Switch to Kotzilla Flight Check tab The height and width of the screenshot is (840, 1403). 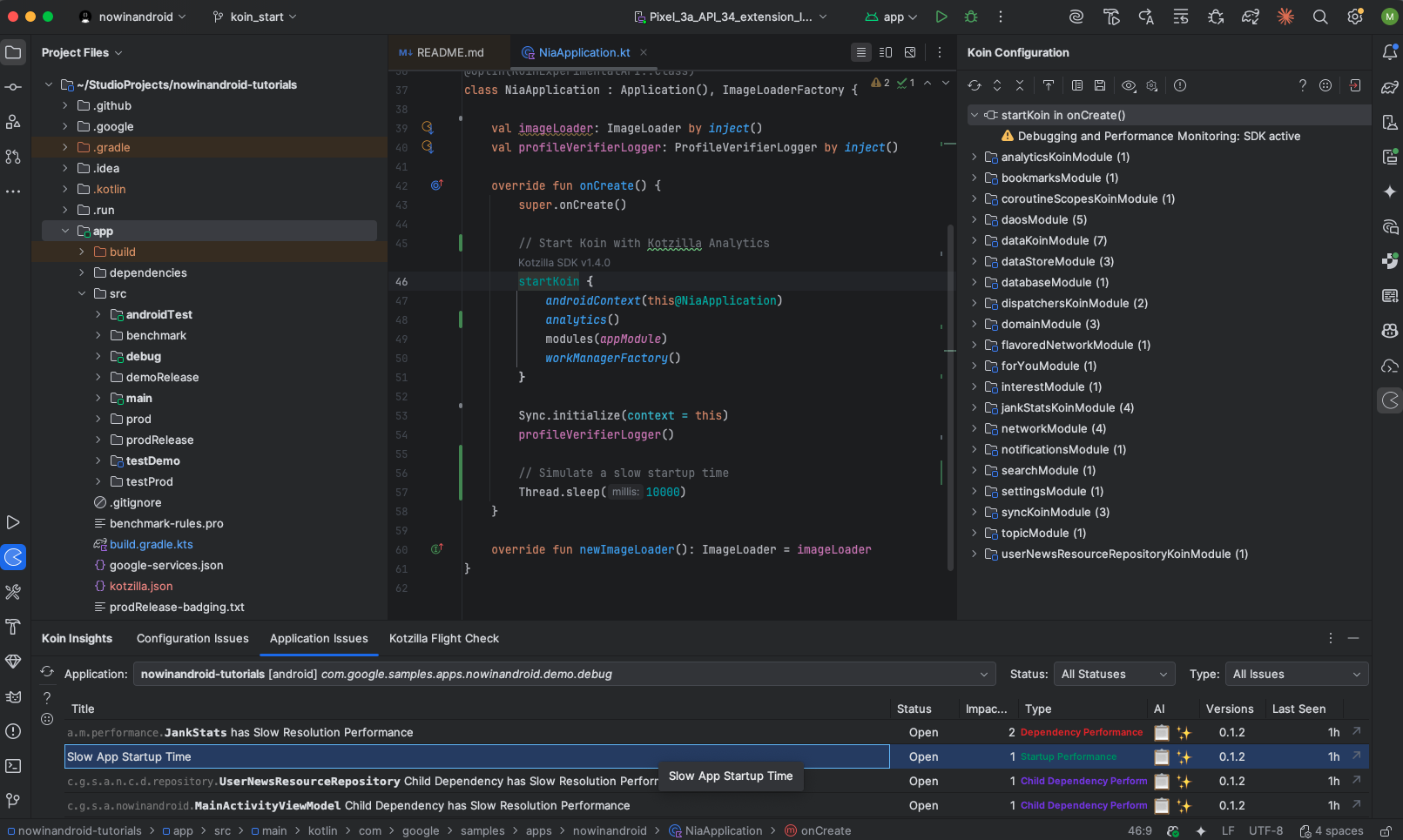click(x=443, y=639)
